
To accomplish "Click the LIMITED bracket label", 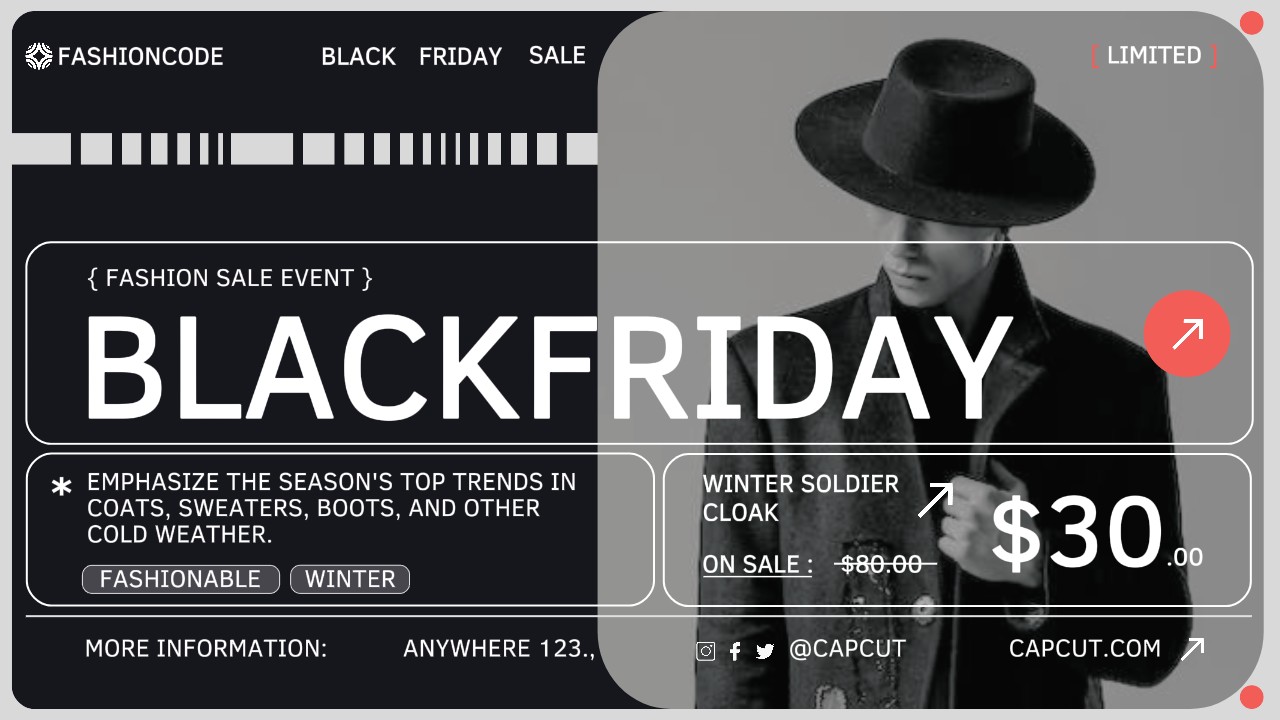I will [1154, 55].
